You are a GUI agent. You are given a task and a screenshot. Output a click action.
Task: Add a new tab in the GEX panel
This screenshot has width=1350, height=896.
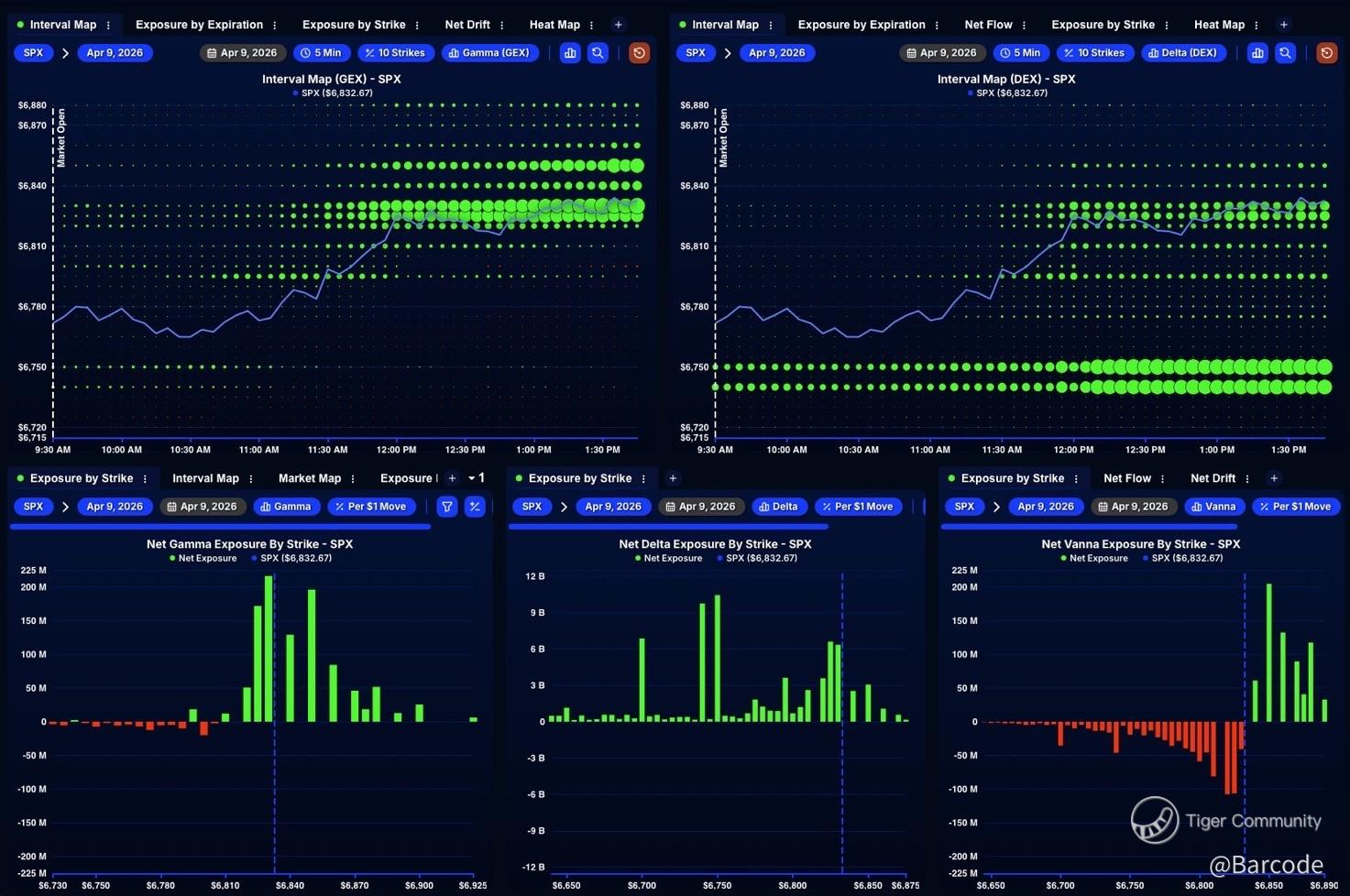point(619,25)
